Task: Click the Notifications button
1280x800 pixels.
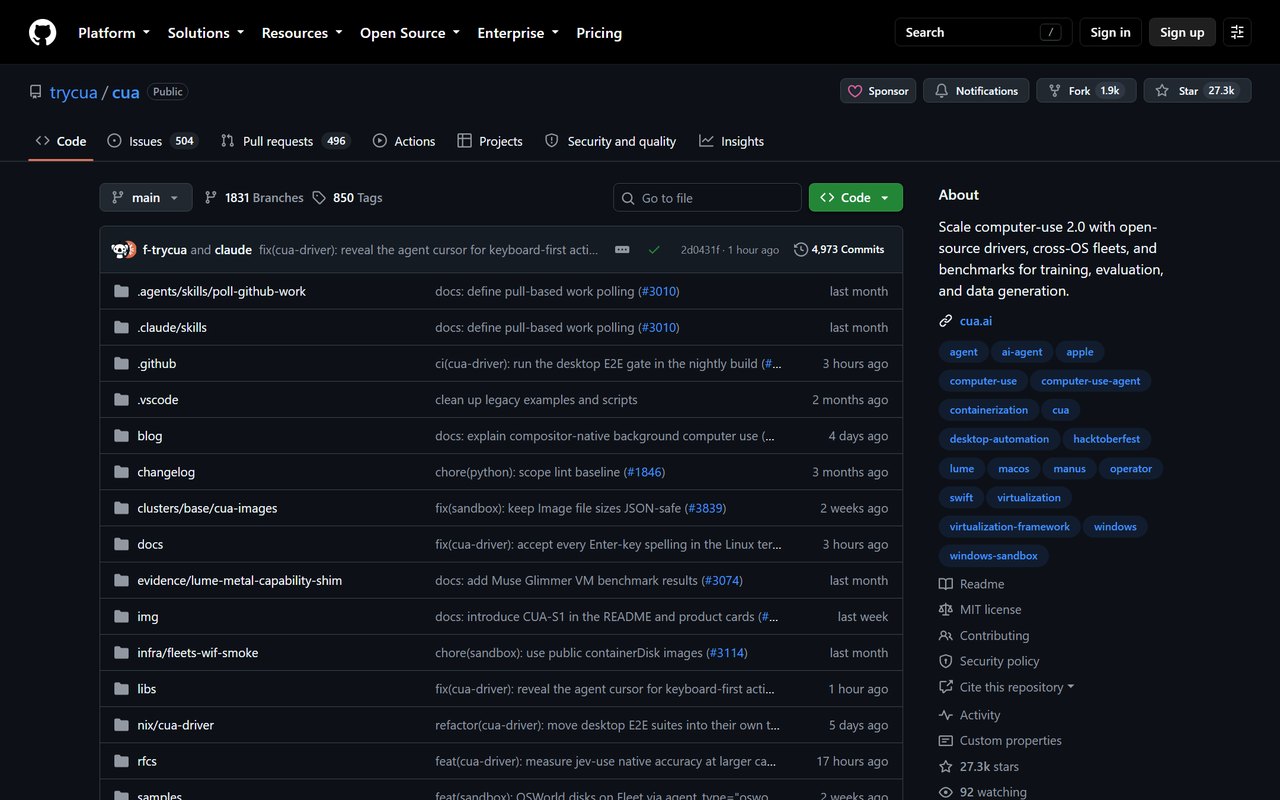Action: coord(976,91)
